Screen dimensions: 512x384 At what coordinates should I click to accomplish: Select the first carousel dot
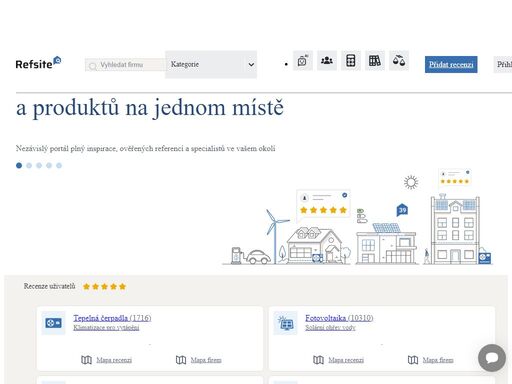coord(19,165)
